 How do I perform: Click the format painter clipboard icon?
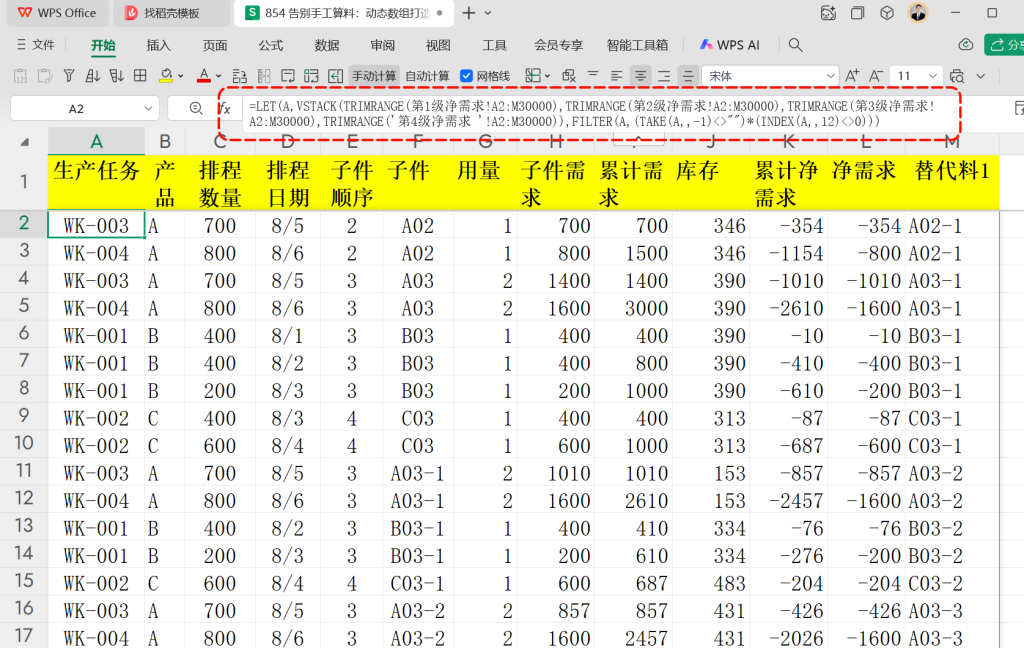44,76
